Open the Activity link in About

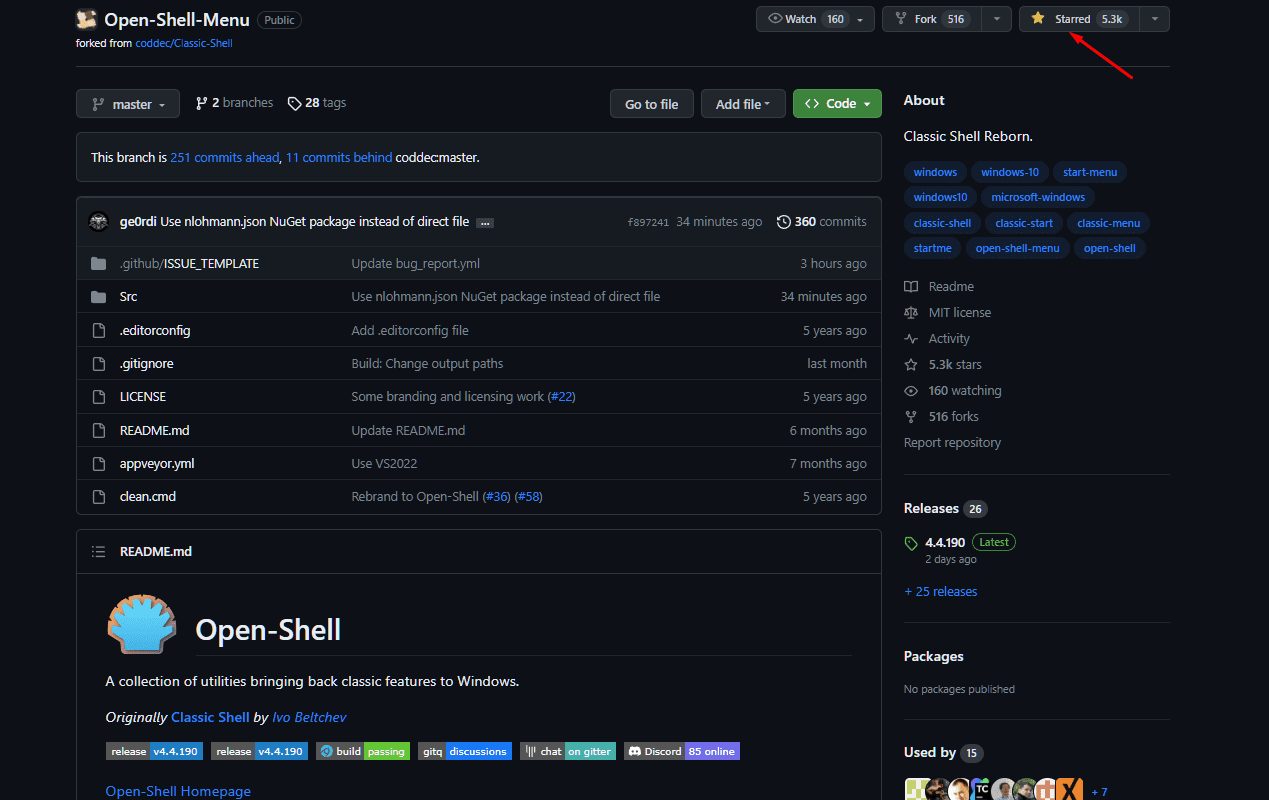coord(937,339)
